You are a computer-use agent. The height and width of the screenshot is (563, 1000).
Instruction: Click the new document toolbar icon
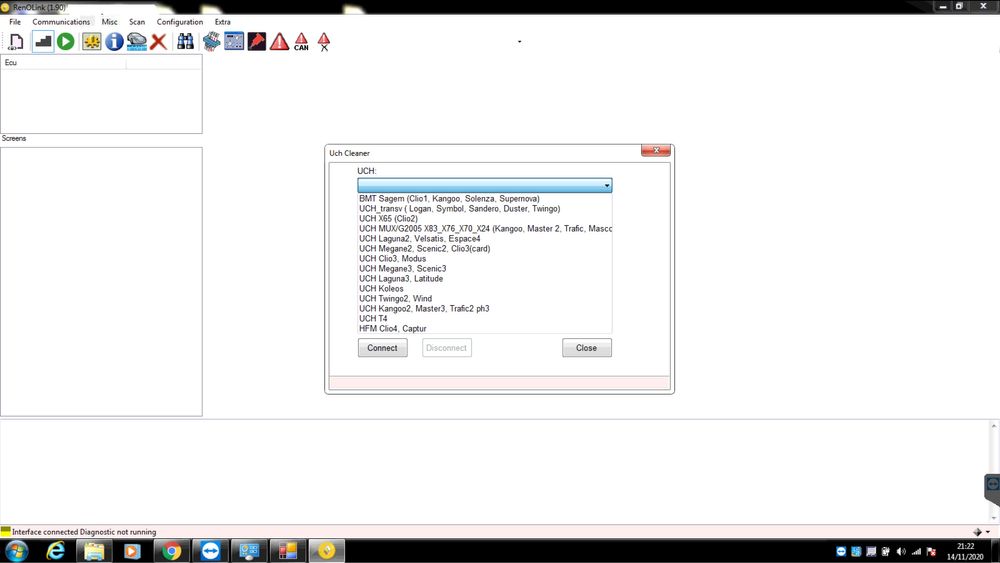tap(16, 42)
